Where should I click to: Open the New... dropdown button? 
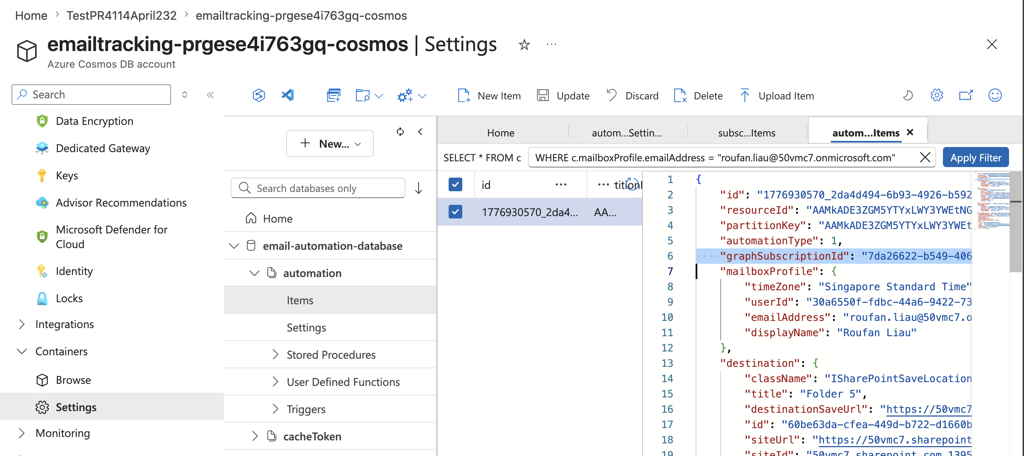(x=330, y=144)
